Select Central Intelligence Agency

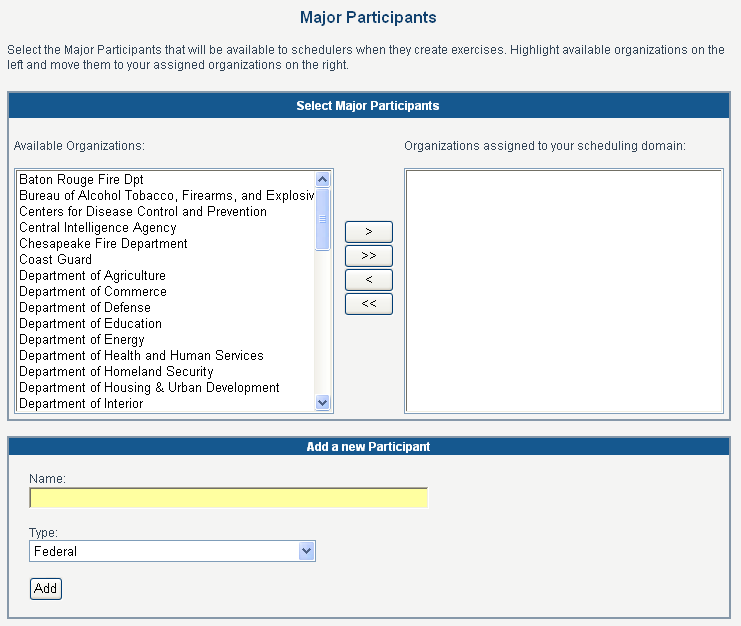click(166, 228)
